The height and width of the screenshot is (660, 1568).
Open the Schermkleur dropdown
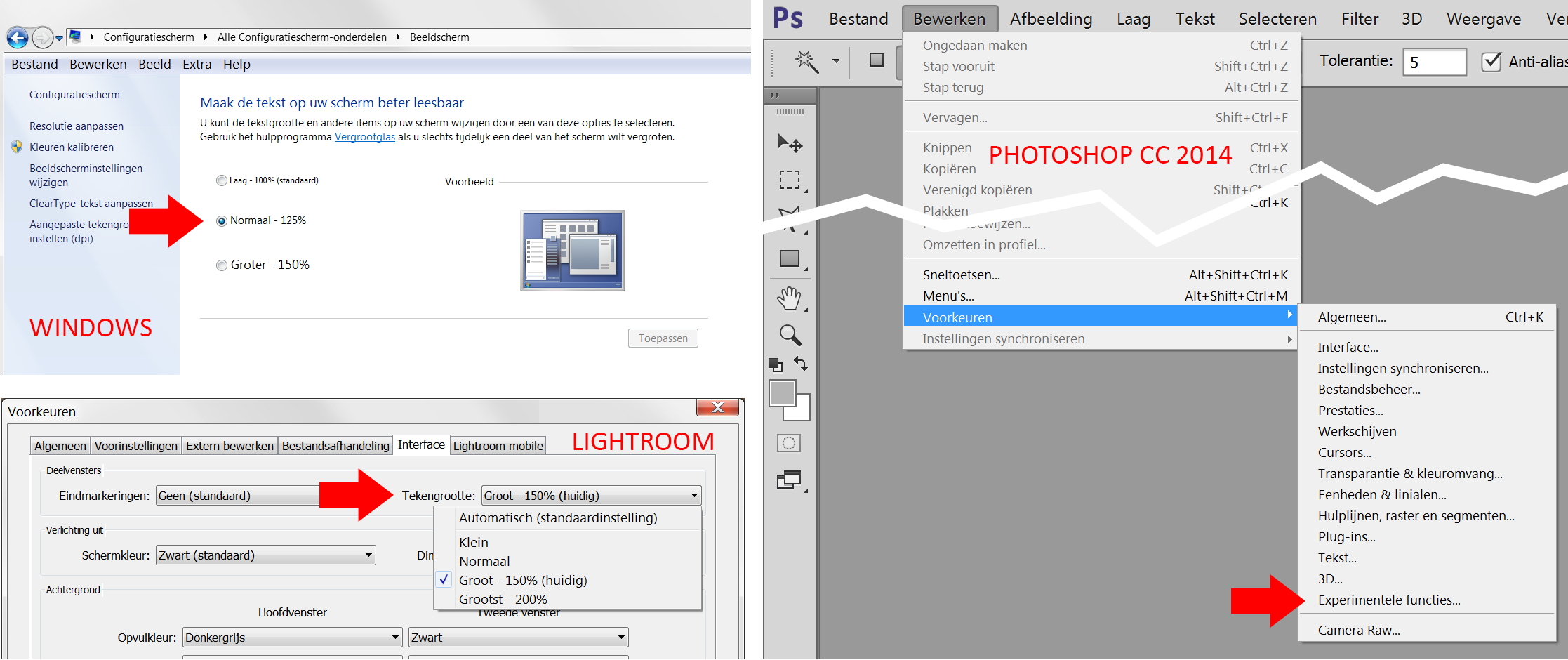point(265,555)
